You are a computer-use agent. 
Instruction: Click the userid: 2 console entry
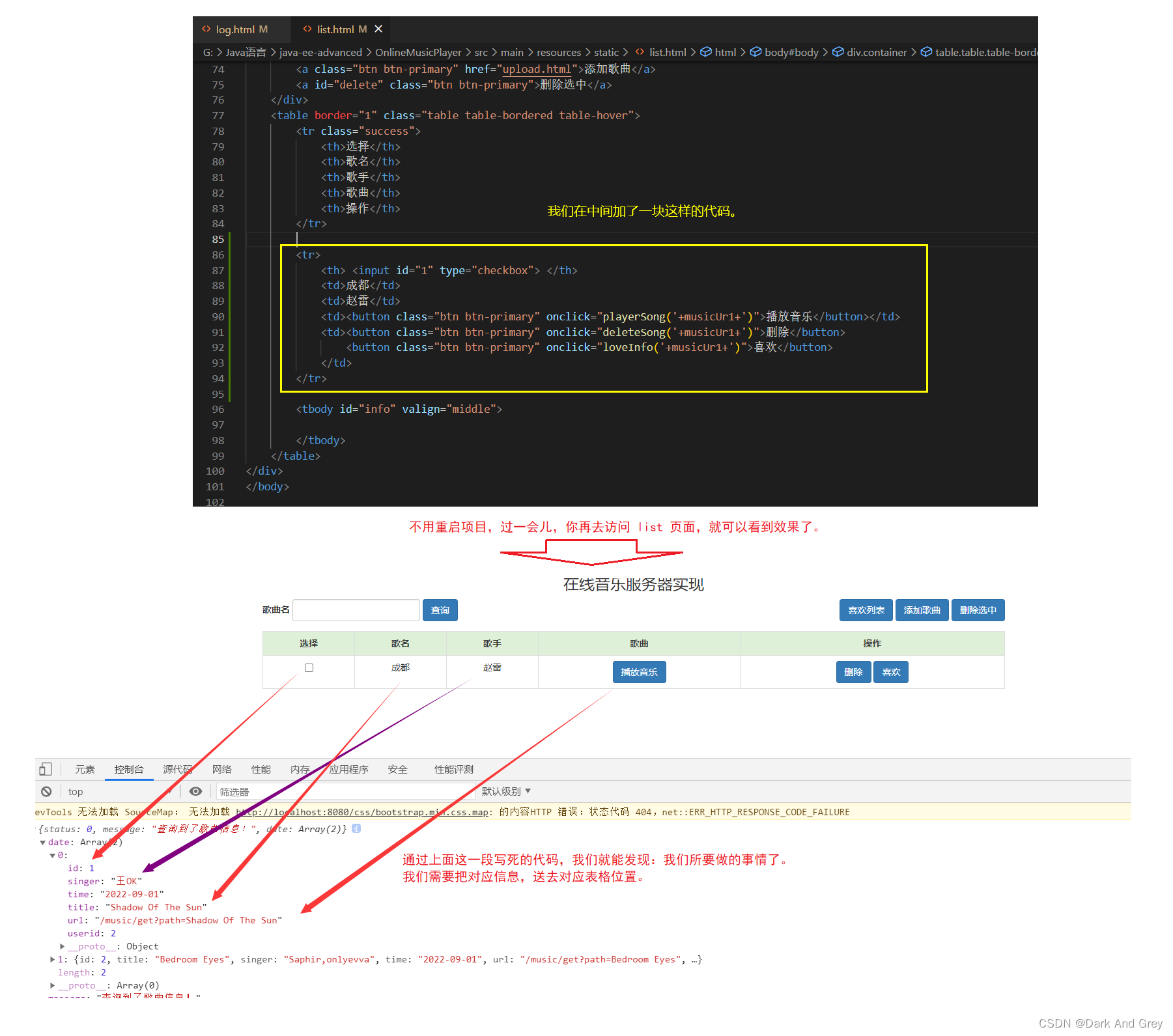(x=92, y=933)
